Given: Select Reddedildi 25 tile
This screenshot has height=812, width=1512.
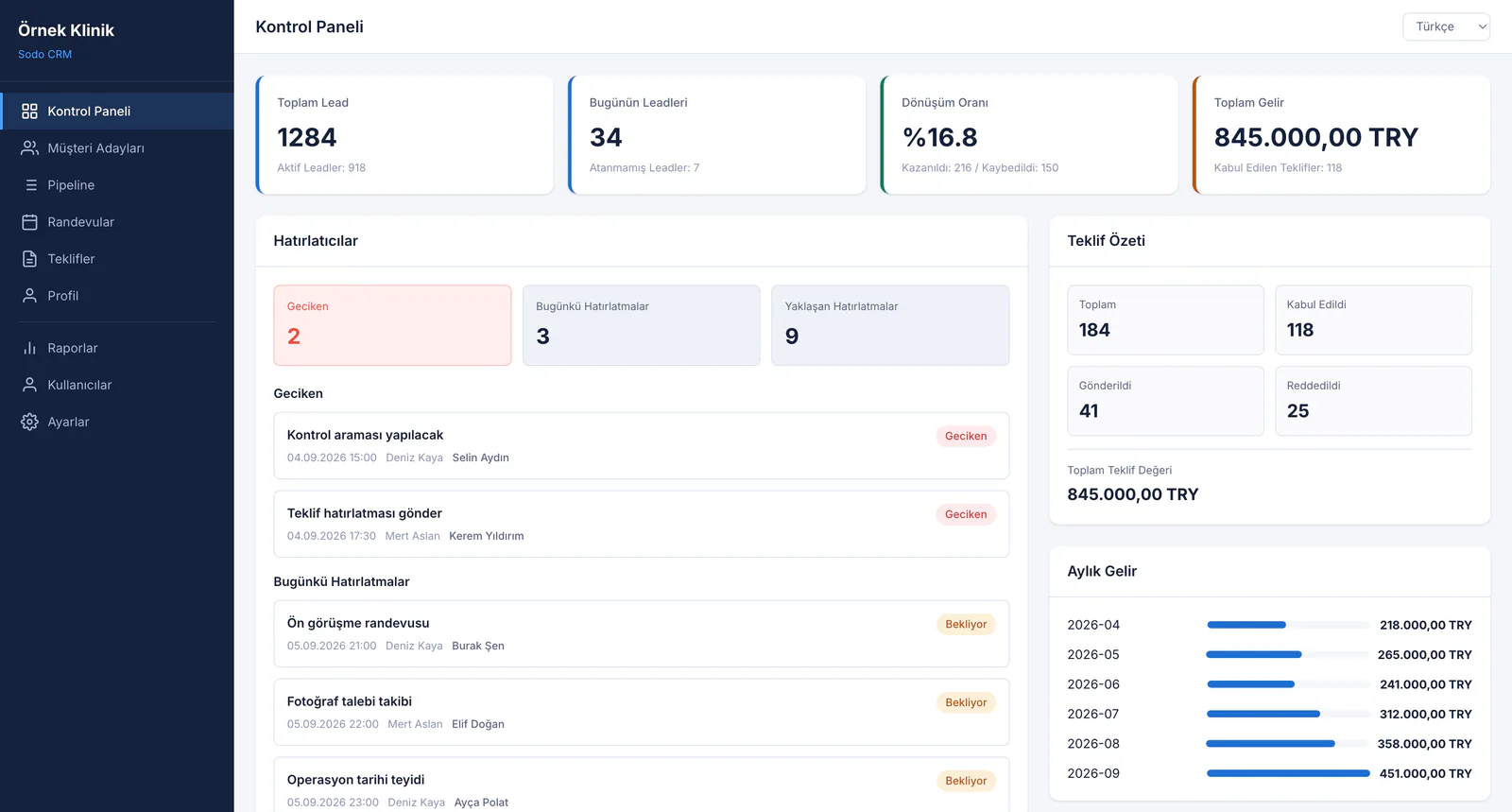Looking at the screenshot, I should coord(1373,401).
